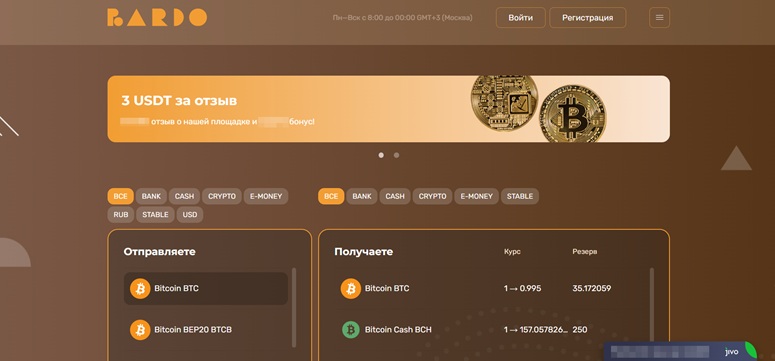Filter send currencies by BANK
This screenshot has width=775, height=361.
click(x=151, y=196)
